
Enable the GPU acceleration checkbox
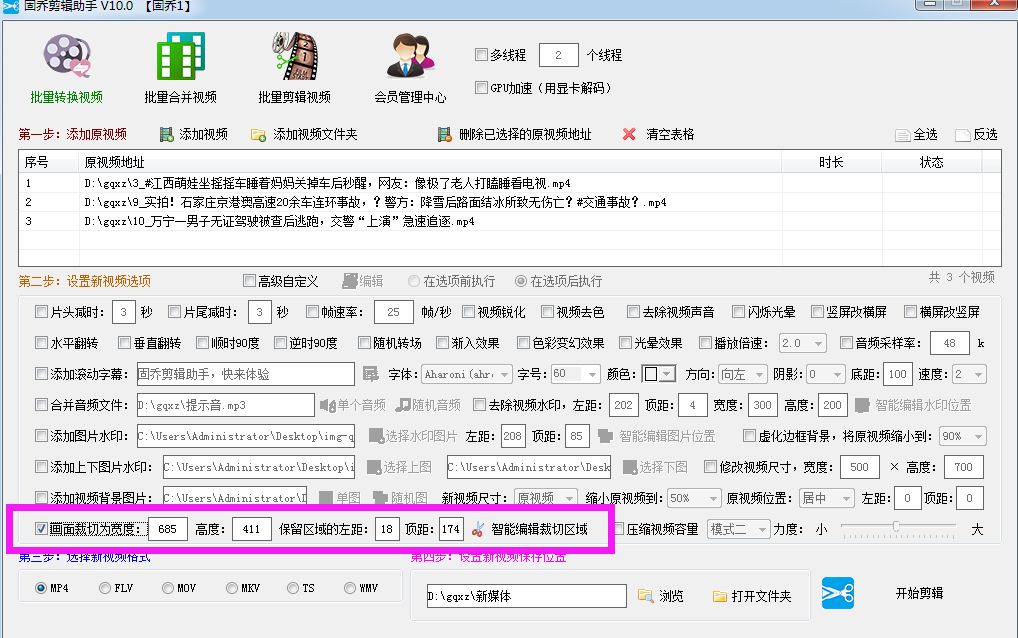tap(482, 86)
